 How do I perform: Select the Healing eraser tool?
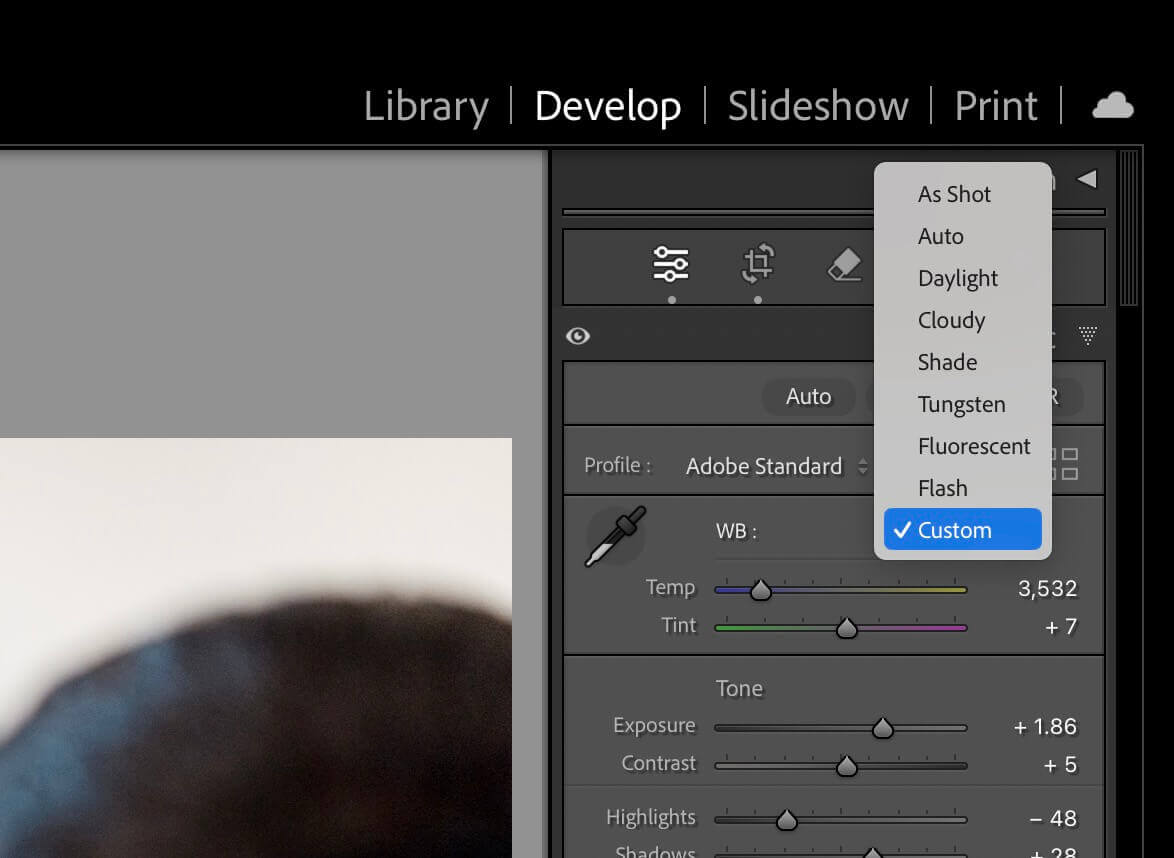coord(845,265)
